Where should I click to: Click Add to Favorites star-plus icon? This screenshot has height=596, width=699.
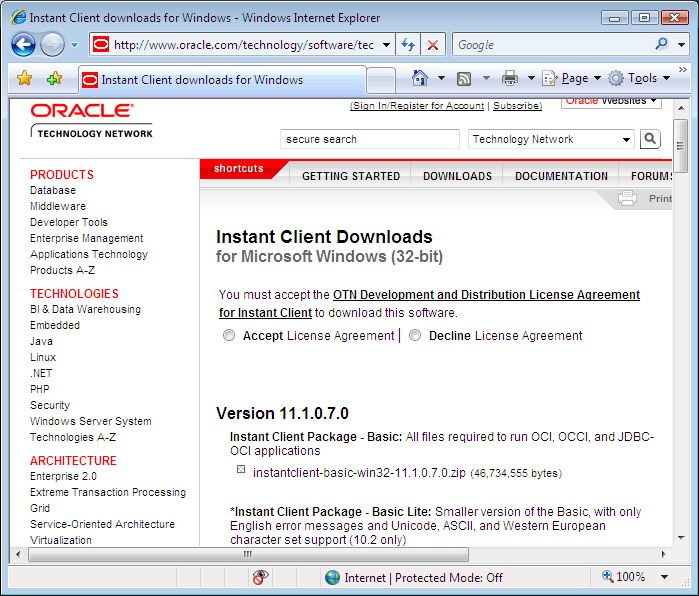[54, 78]
